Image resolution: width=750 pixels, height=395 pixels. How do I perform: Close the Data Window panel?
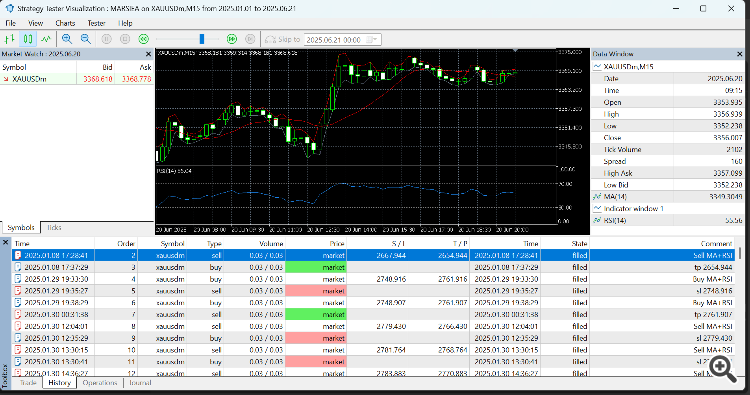[739, 54]
